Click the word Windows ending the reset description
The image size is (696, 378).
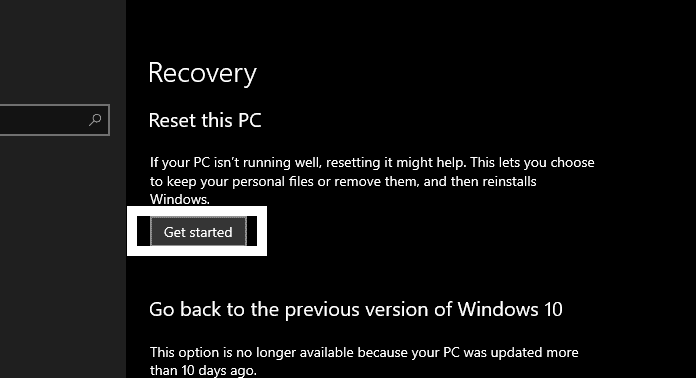click(180, 199)
